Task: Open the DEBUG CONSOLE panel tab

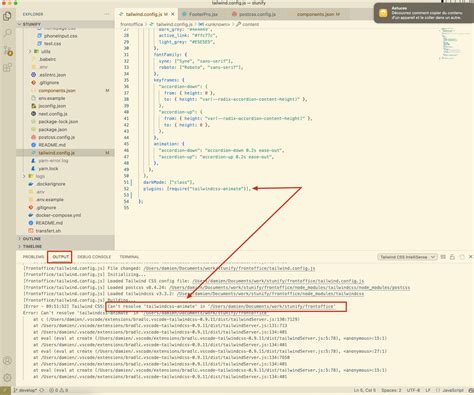Action: coord(94,257)
